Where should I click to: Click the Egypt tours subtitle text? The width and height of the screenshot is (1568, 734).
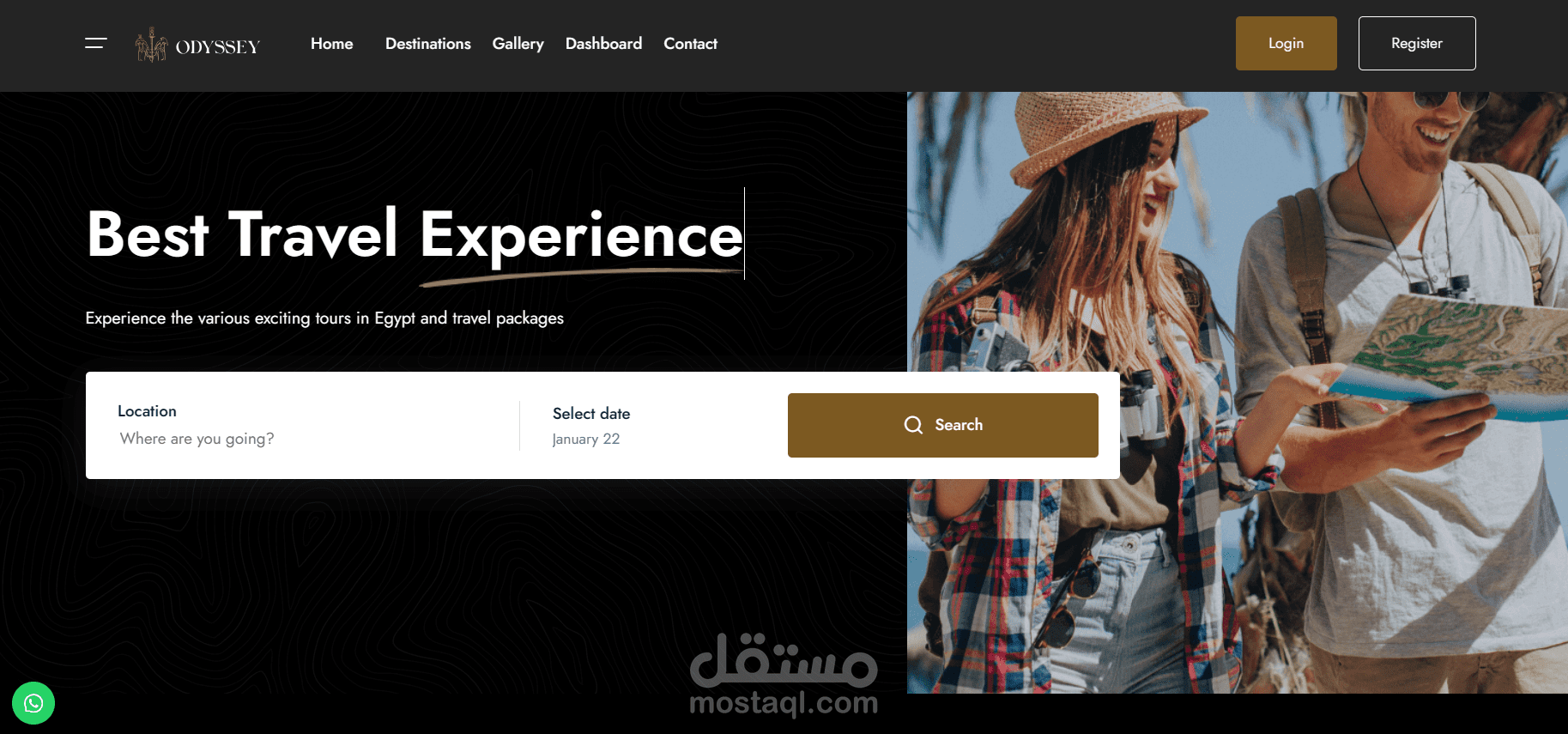coord(324,318)
